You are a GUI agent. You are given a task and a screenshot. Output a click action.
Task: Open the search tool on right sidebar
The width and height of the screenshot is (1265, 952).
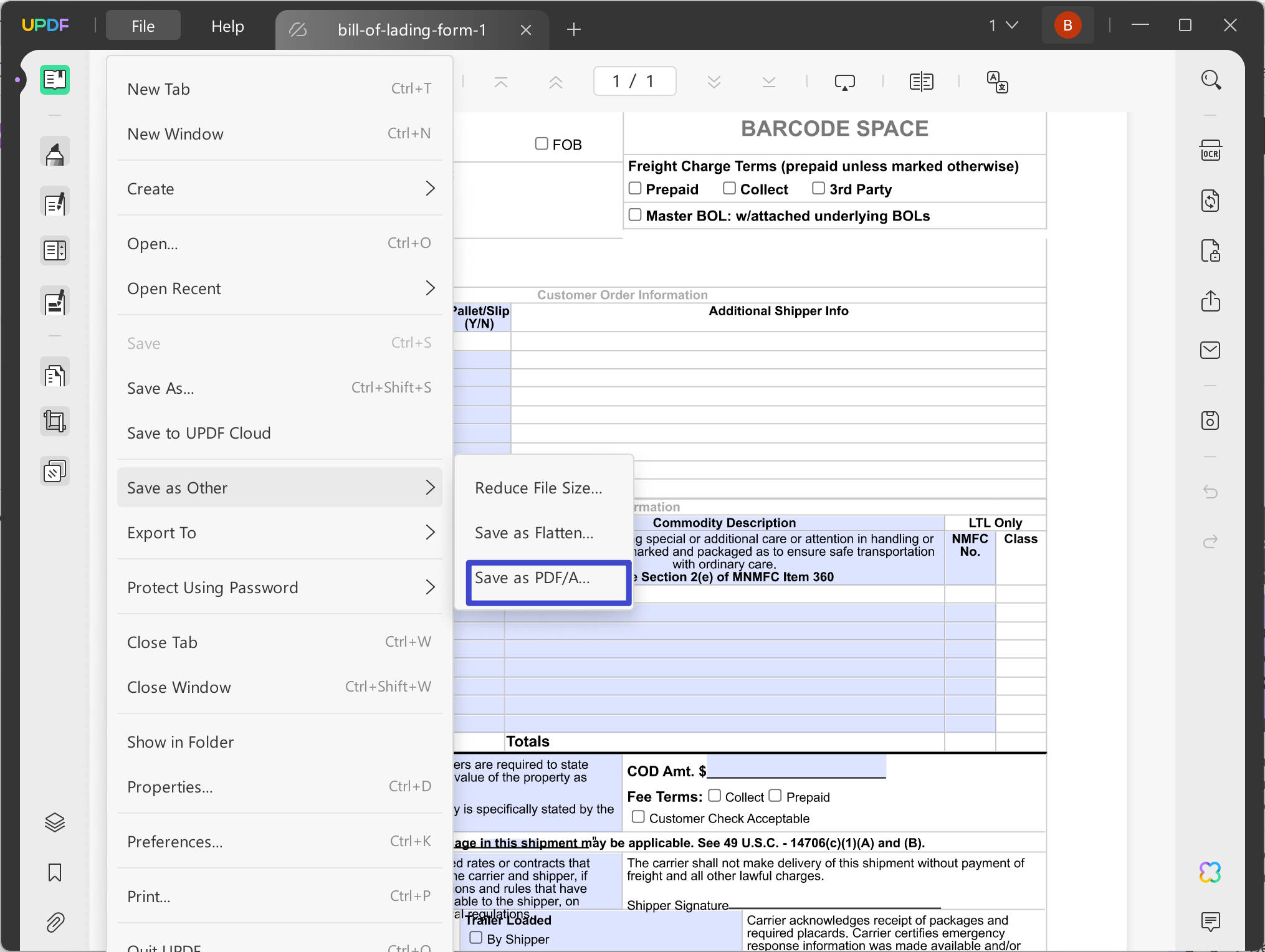click(1211, 79)
